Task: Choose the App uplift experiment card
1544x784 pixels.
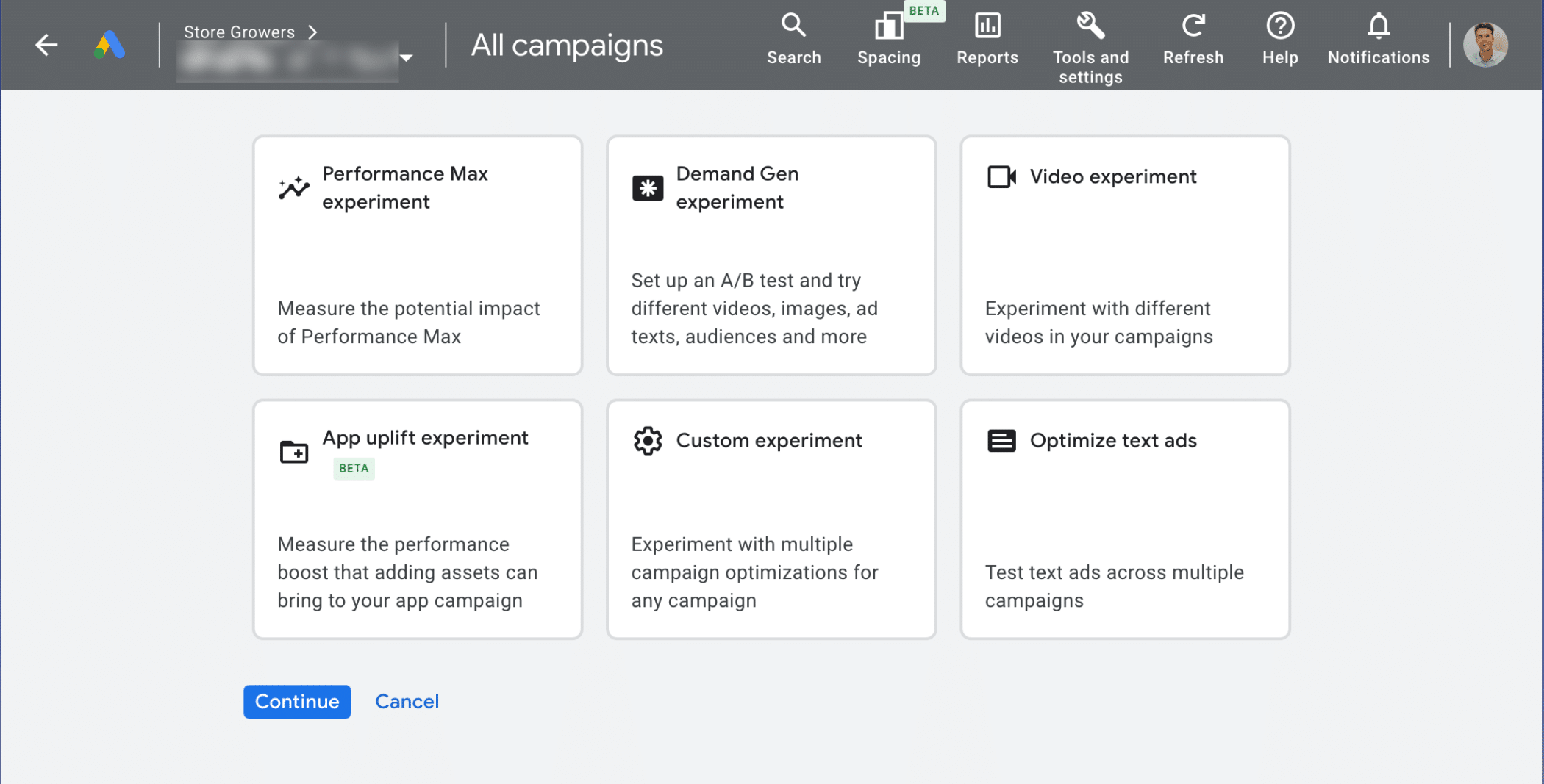Action: (x=418, y=519)
